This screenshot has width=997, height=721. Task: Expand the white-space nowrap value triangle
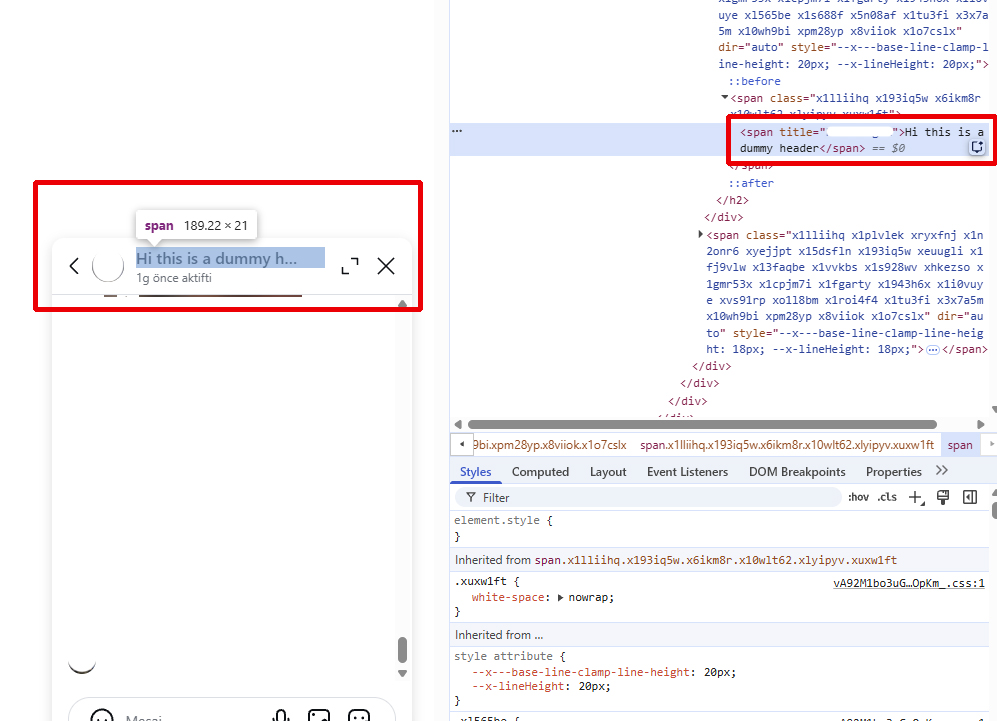click(x=560, y=598)
